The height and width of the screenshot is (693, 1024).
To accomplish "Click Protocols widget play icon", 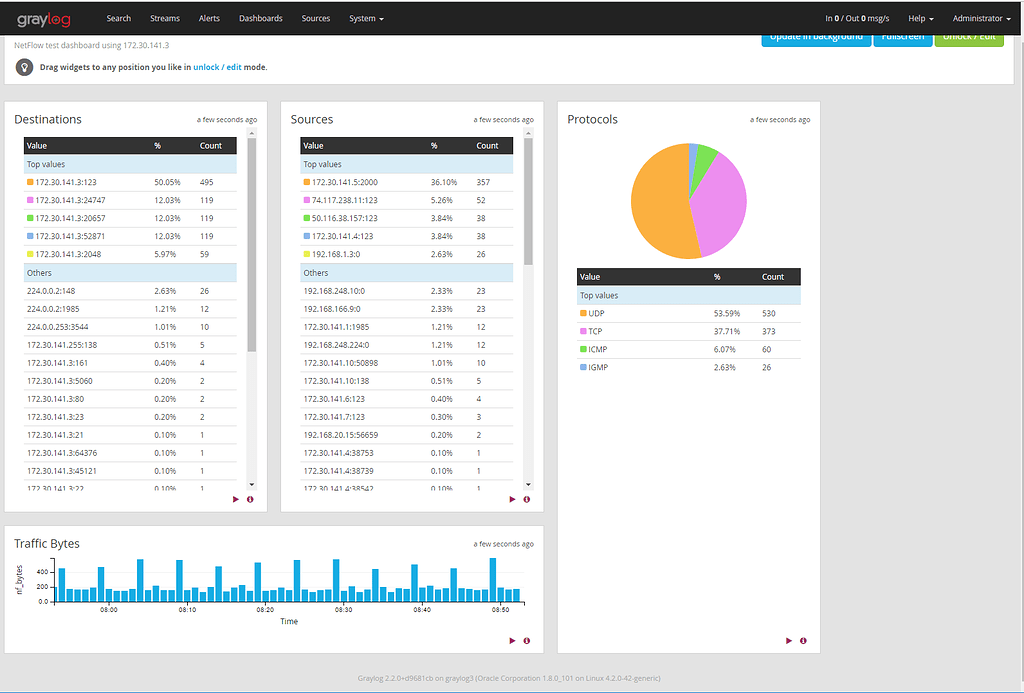I will (789, 641).
